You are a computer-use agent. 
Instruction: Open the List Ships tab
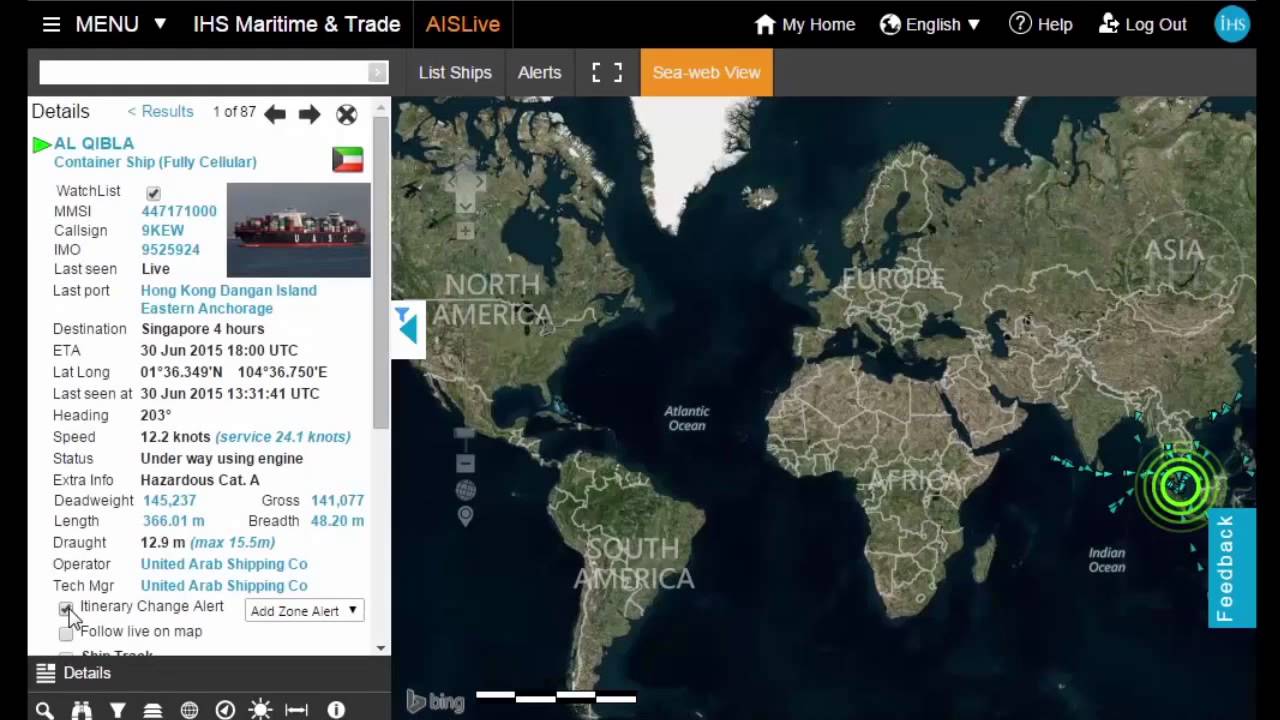455,72
